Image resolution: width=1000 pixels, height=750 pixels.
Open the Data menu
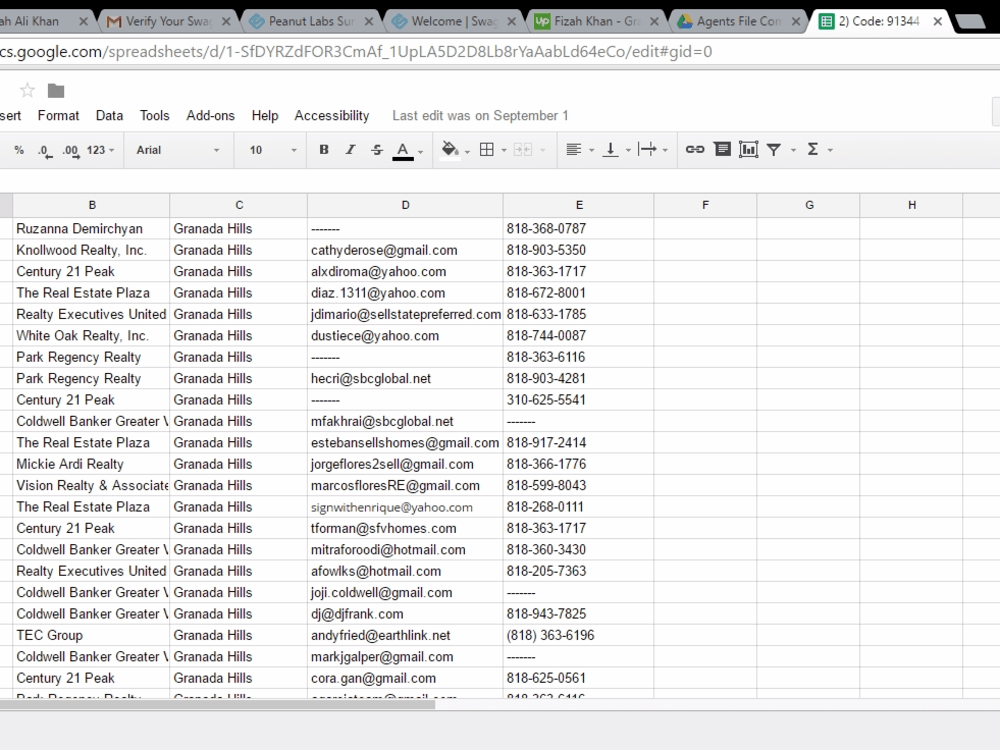pos(109,115)
